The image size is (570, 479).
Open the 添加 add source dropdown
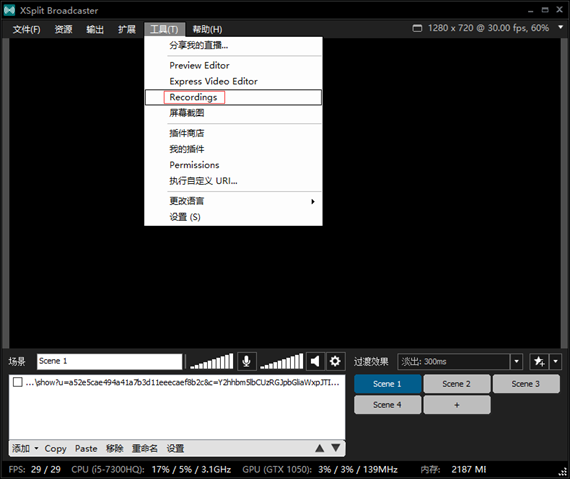[25, 448]
